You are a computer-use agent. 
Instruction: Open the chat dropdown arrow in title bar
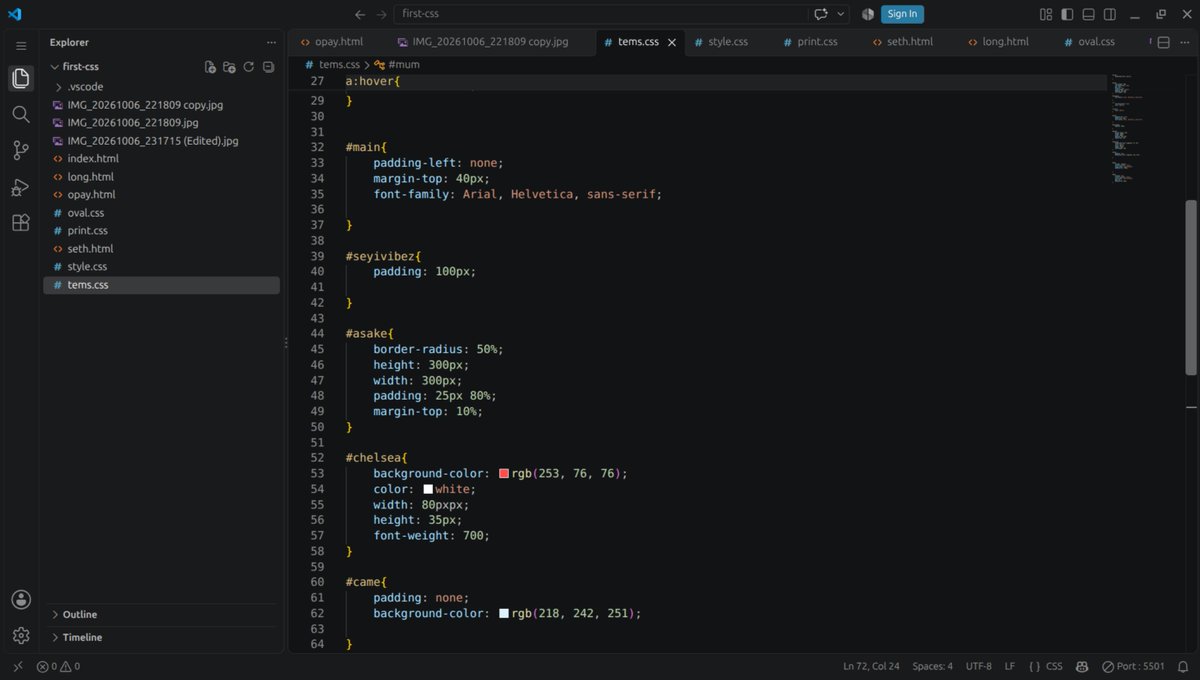coord(841,14)
